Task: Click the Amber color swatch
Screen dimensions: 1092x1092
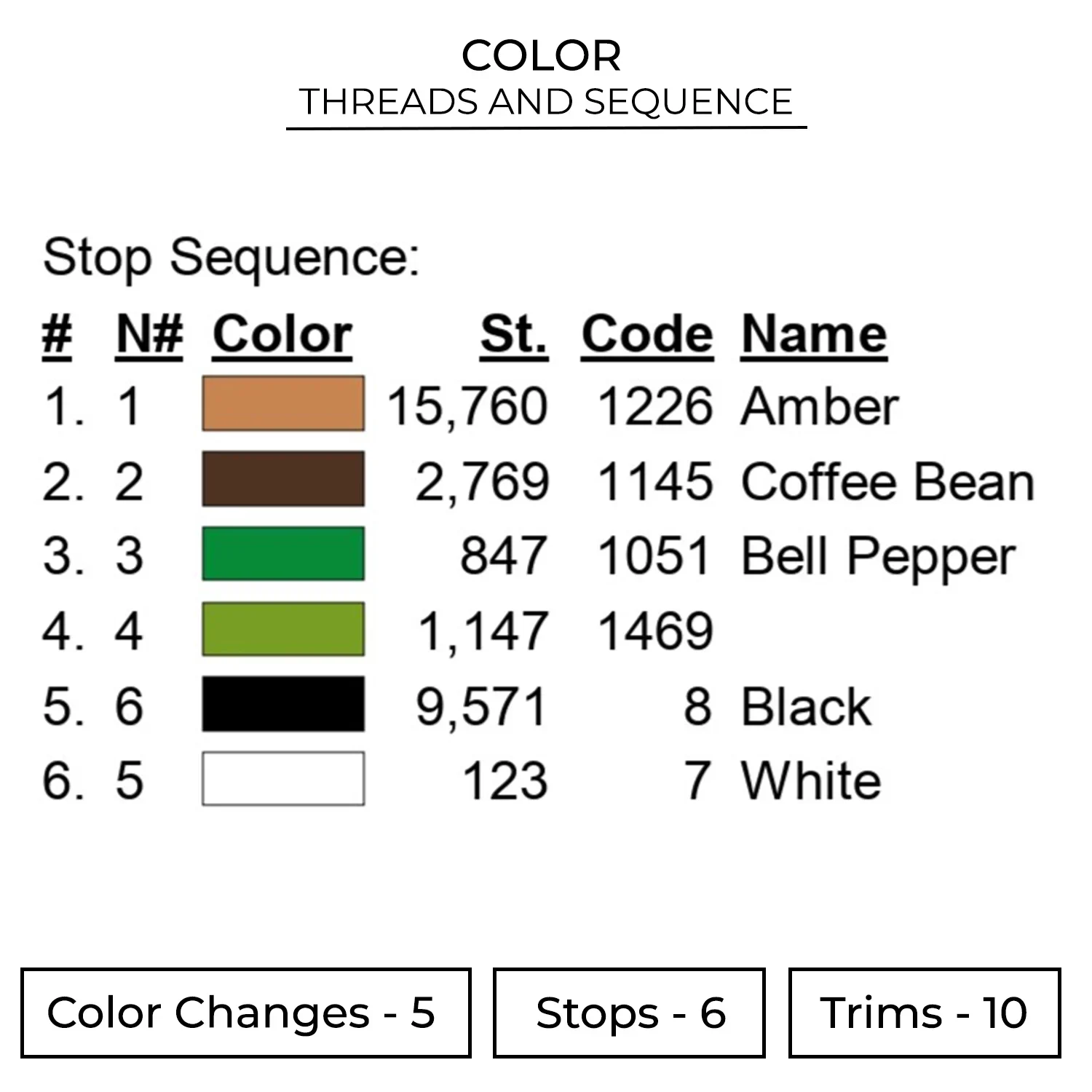Action: [283, 403]
